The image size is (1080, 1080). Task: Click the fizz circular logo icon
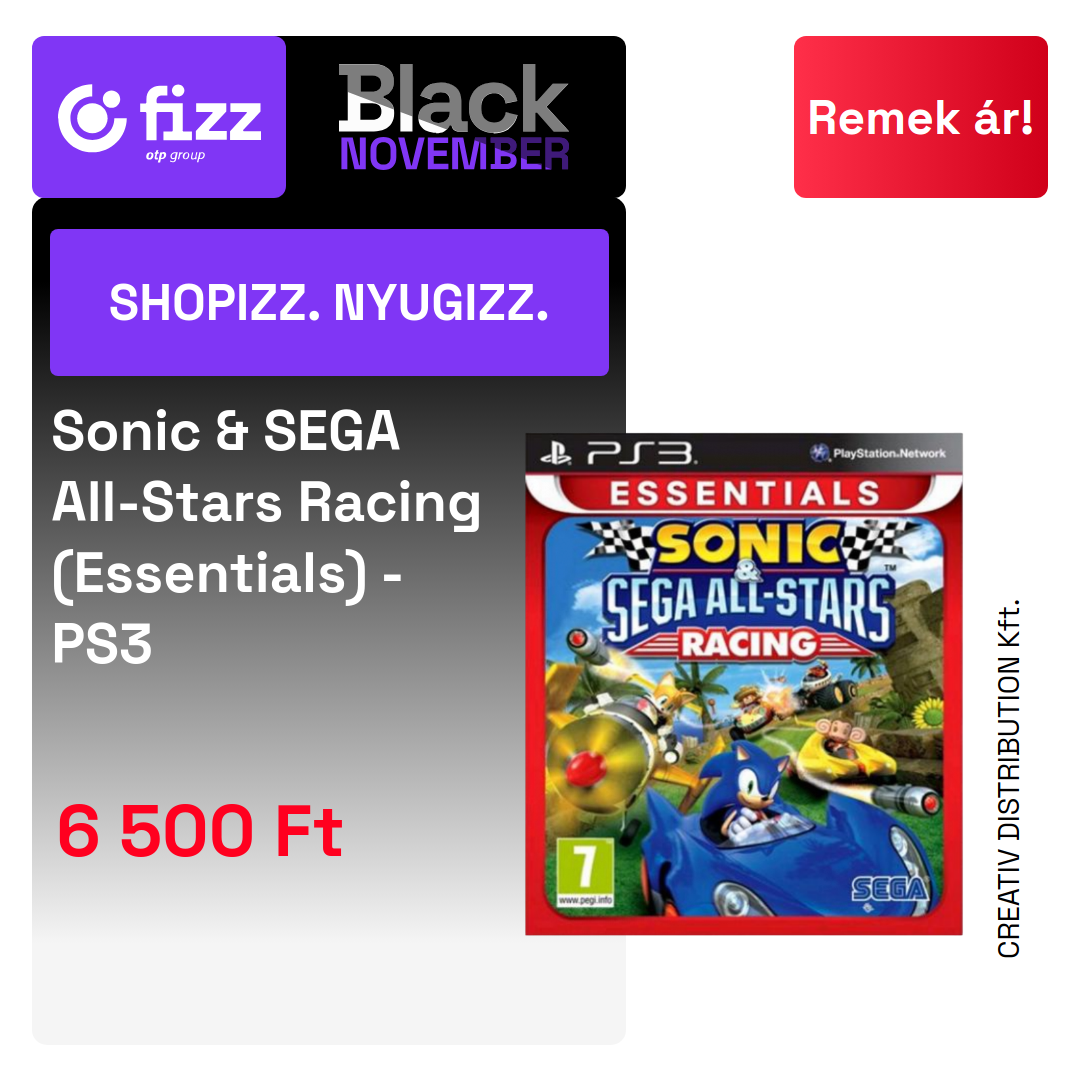(92, 118)
